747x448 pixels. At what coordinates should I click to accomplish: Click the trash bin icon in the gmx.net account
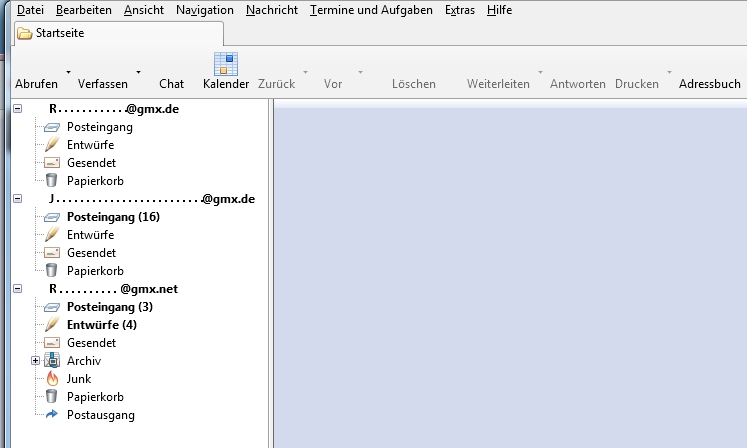53,397
